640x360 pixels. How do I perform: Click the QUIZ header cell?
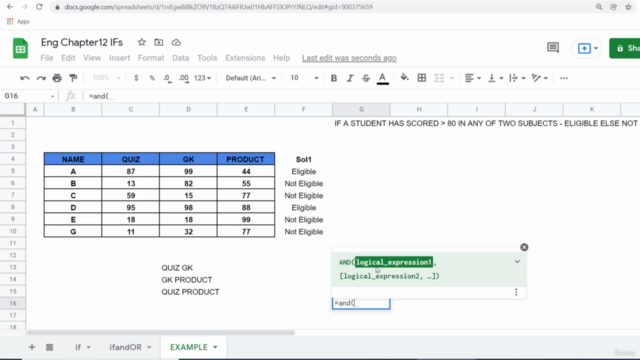point(131,159)
